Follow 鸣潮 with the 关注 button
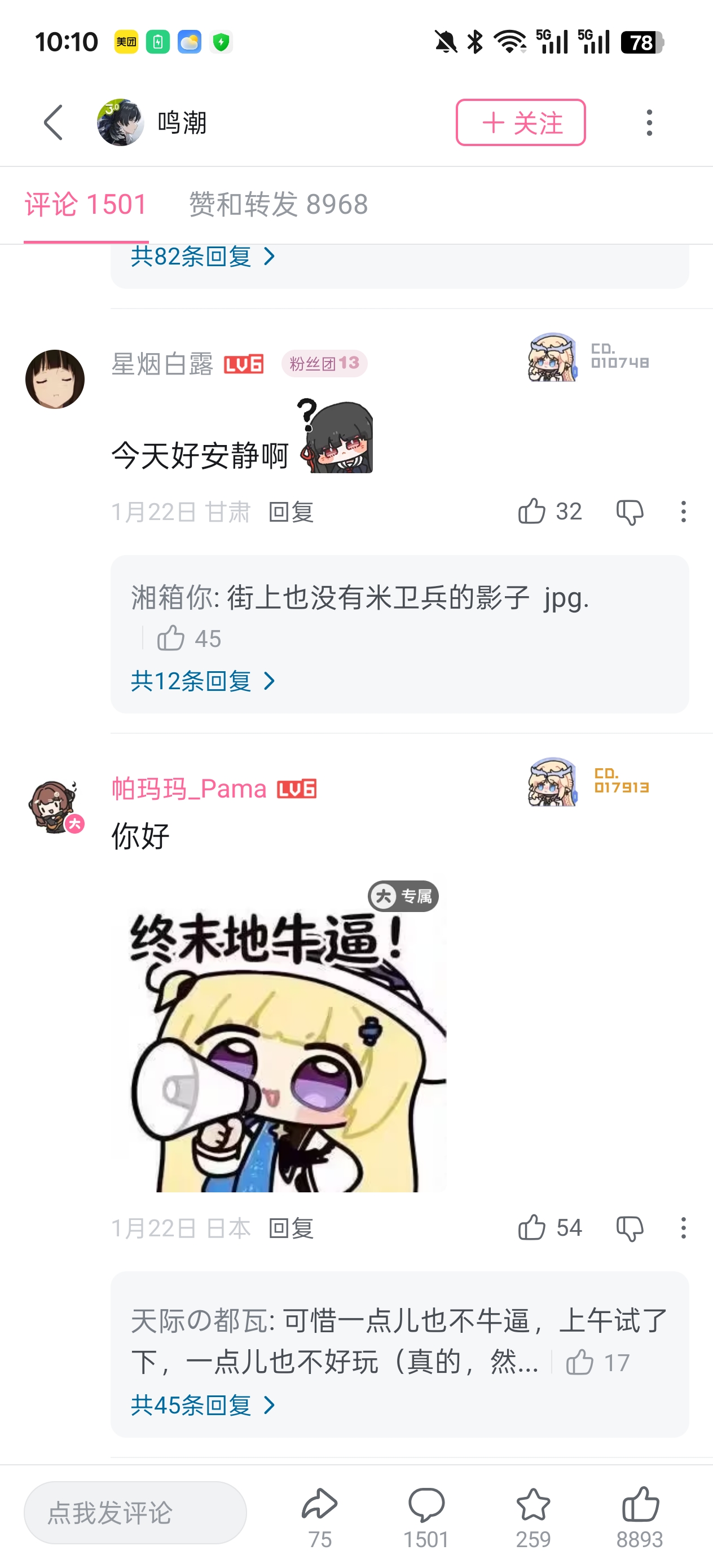Viewport: 713px width, 1568px height. point(521,122)
